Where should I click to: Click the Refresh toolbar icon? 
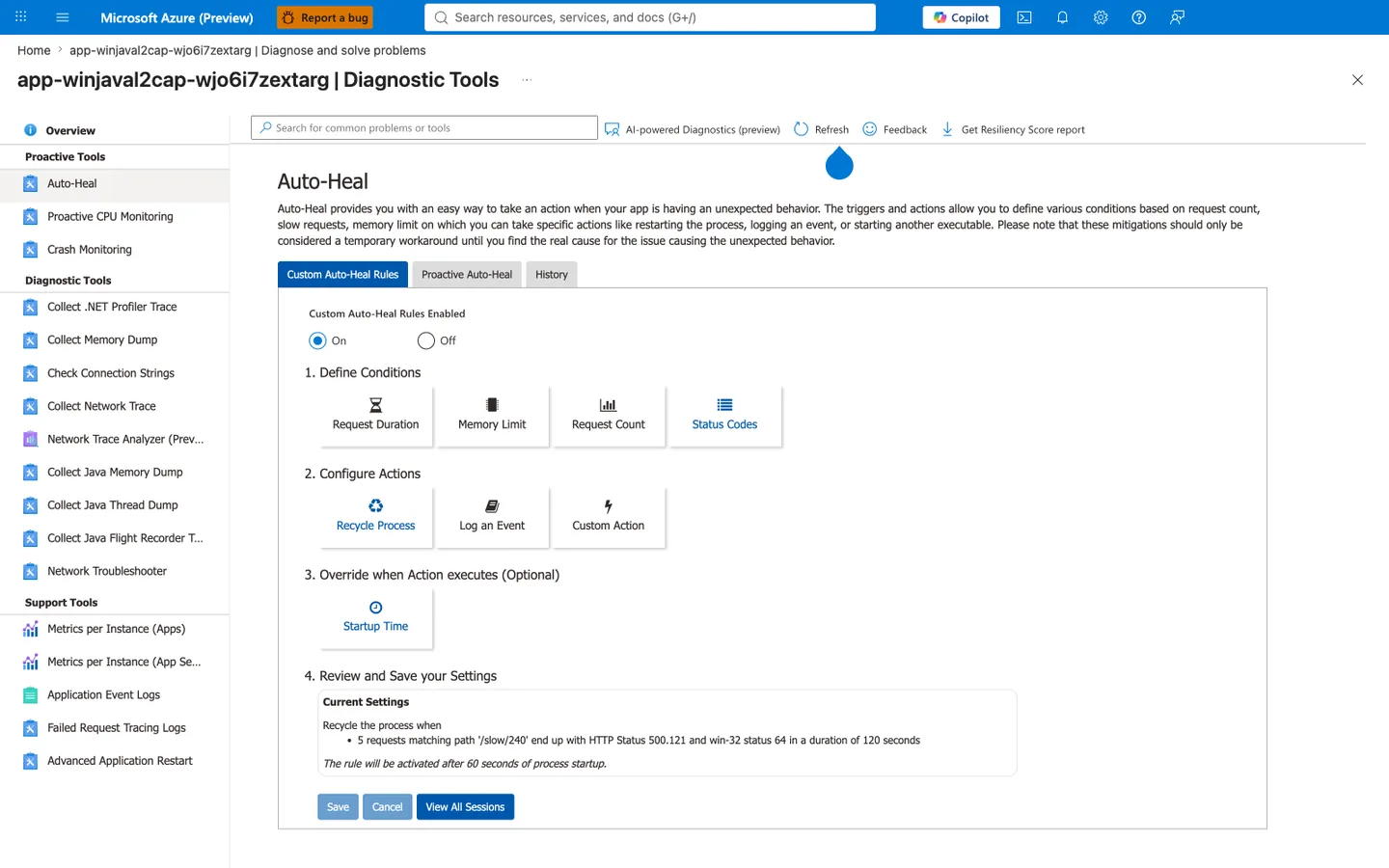click(821, 129)
